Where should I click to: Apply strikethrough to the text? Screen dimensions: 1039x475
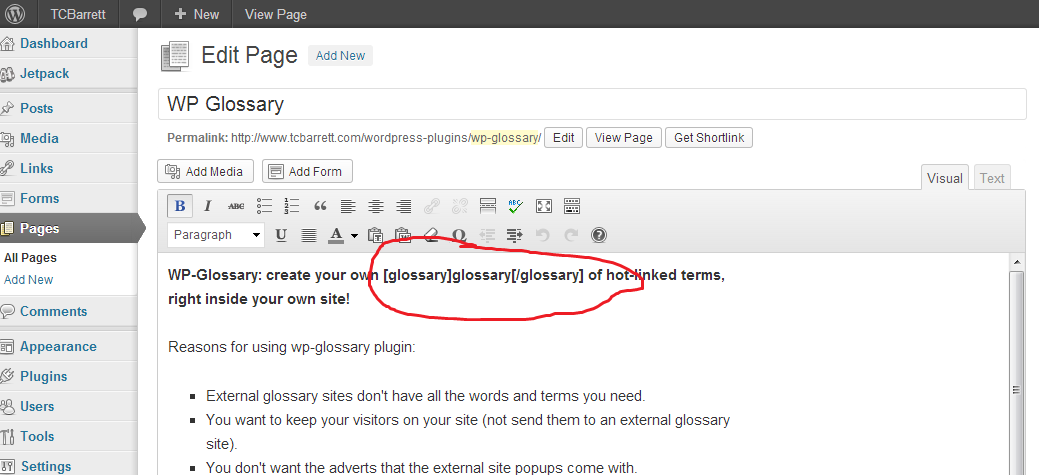point(236,206)
